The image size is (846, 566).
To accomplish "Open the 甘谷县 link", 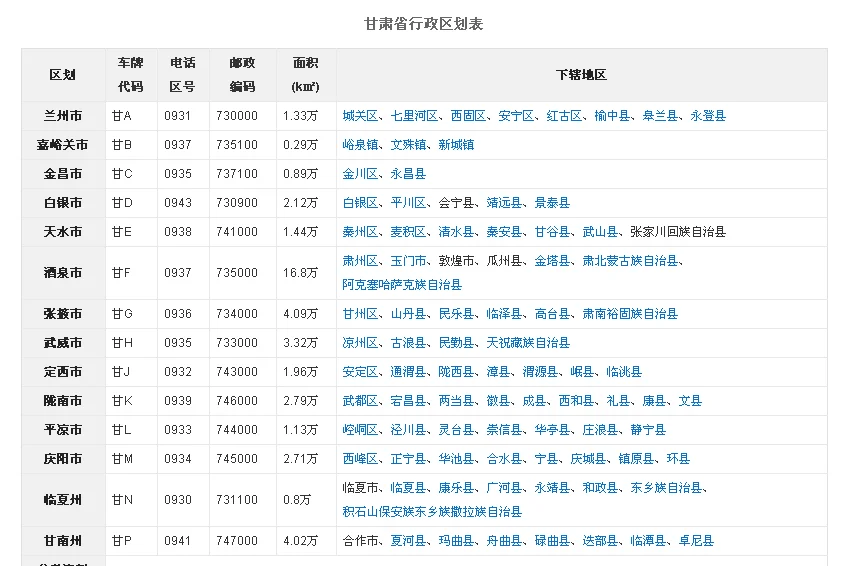I will [552, 233].
